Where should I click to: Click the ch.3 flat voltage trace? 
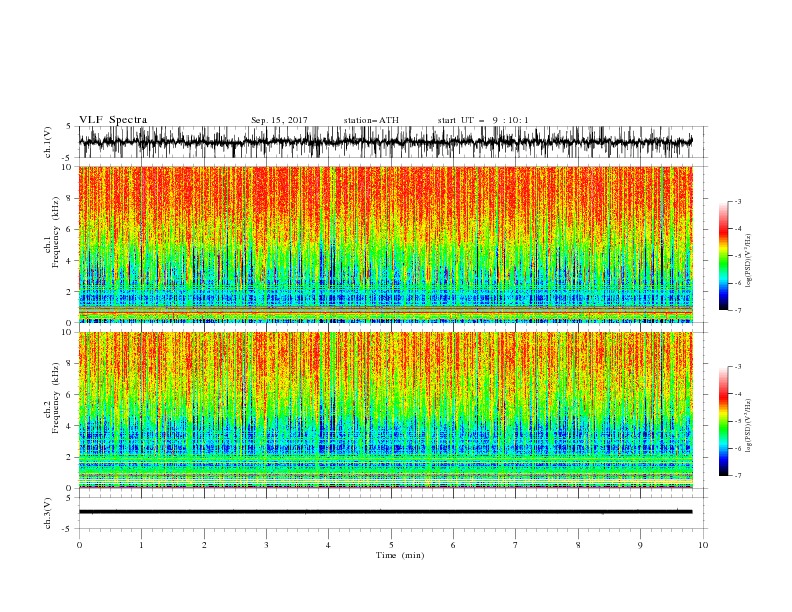coord(385,512)
